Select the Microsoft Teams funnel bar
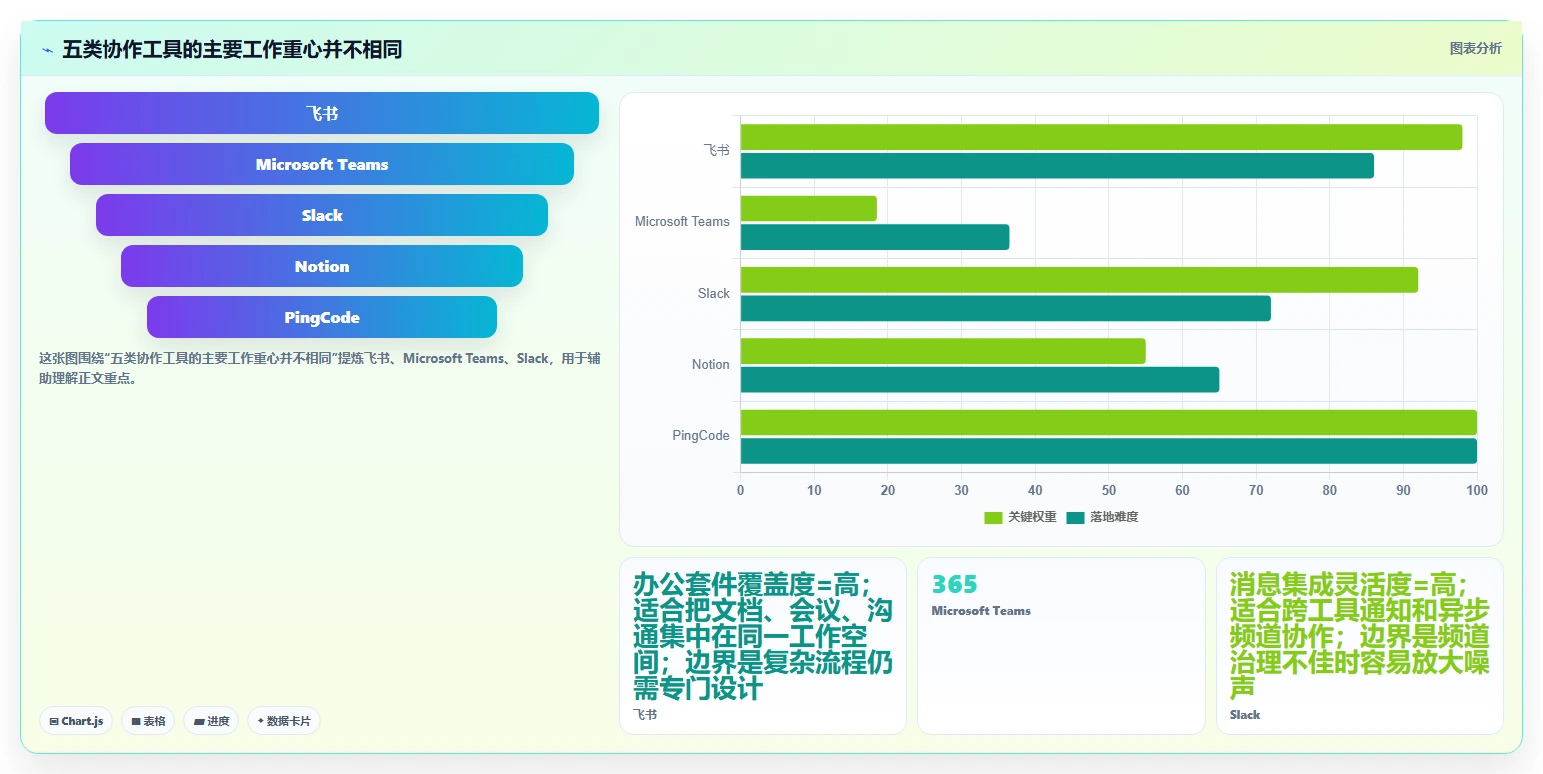This screenshot has height=774, width=1543. click(322, 164)
